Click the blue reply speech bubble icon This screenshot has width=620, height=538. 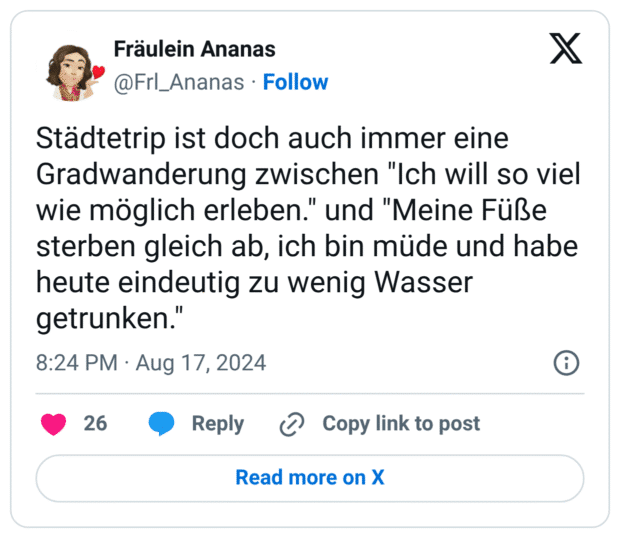[161, 424]
